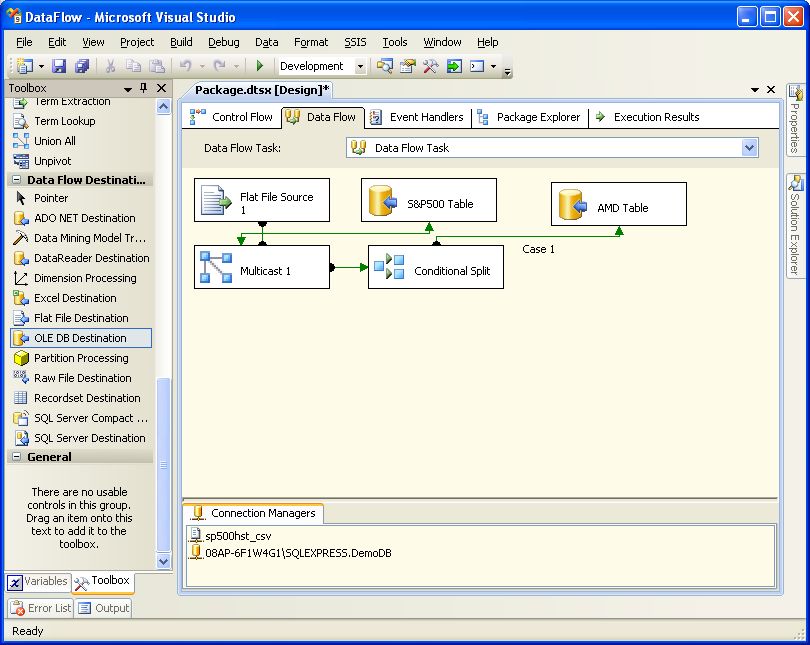
Task: Click the Save icon in the toolbar
Action: pyautogui.click(x=59, y=66)
